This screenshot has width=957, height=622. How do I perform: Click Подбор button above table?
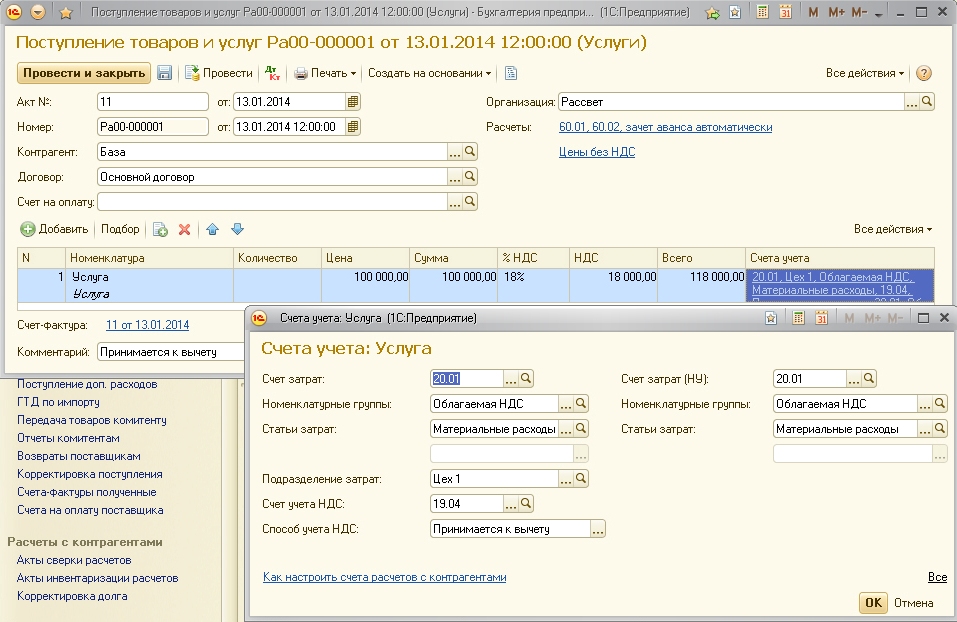click(120, 229)
